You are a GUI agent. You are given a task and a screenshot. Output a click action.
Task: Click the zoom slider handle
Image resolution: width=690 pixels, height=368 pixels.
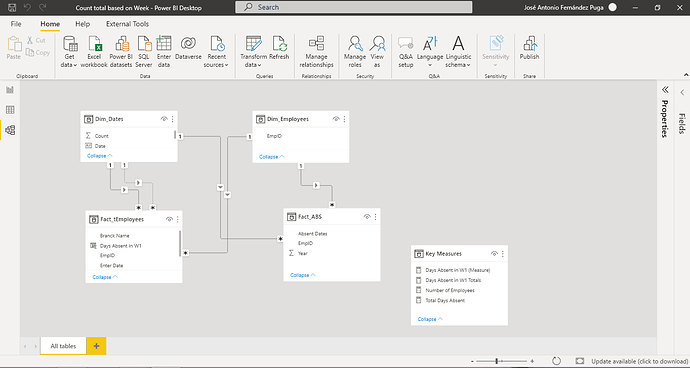click(x=497, y=361)
